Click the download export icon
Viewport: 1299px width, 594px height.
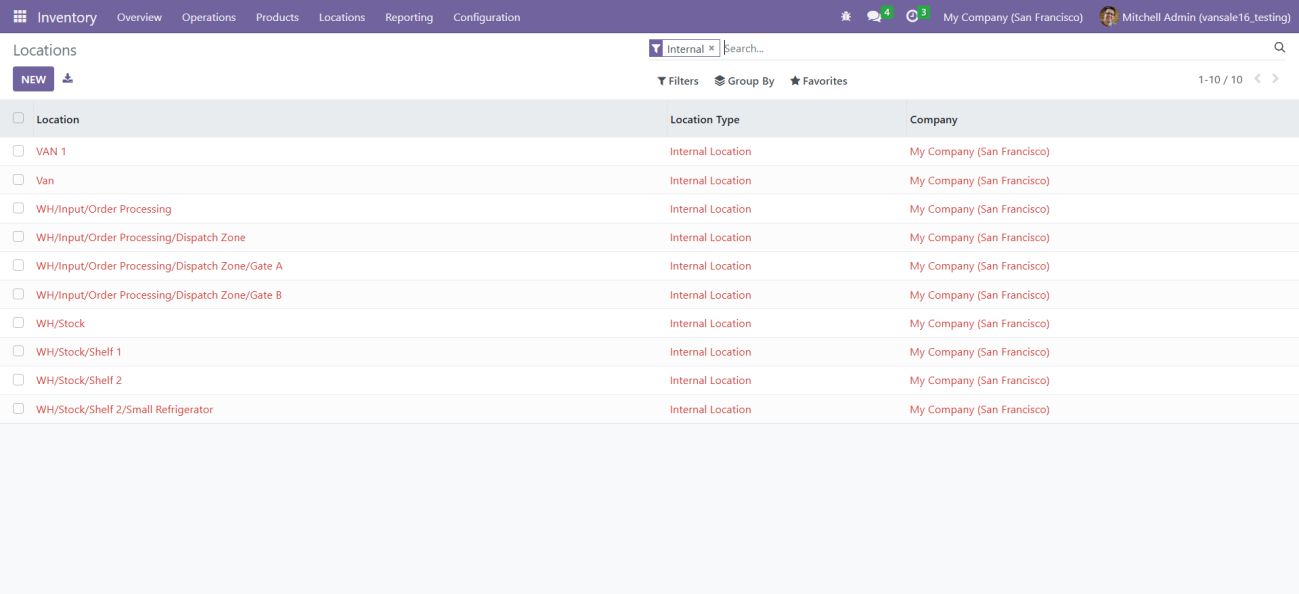pos(68,79)
